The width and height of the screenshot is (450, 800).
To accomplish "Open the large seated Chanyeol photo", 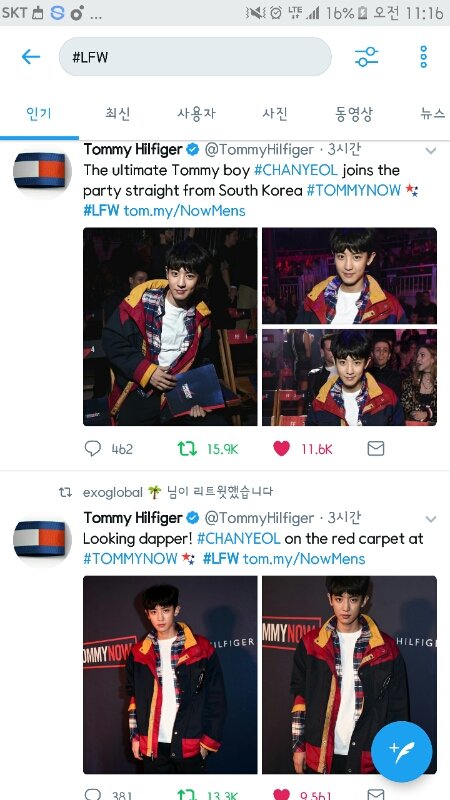I will tap(170, 327).
